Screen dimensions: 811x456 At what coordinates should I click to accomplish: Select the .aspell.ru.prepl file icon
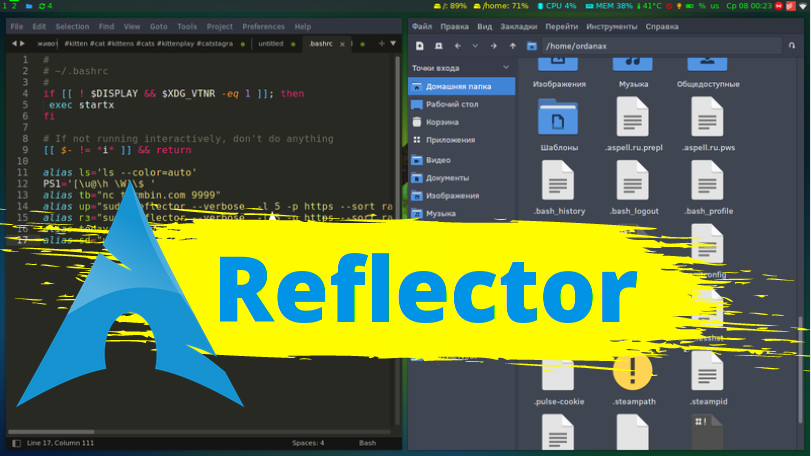[x=632, y=118]
